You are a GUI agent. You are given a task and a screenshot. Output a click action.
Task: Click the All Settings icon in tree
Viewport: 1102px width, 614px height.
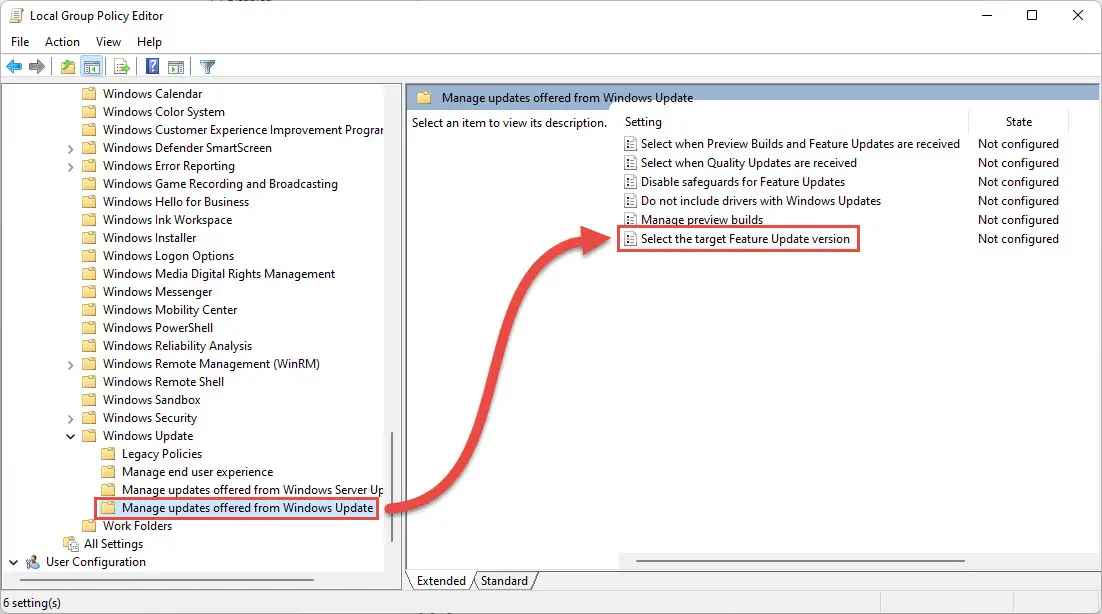[x=71, y=544]
